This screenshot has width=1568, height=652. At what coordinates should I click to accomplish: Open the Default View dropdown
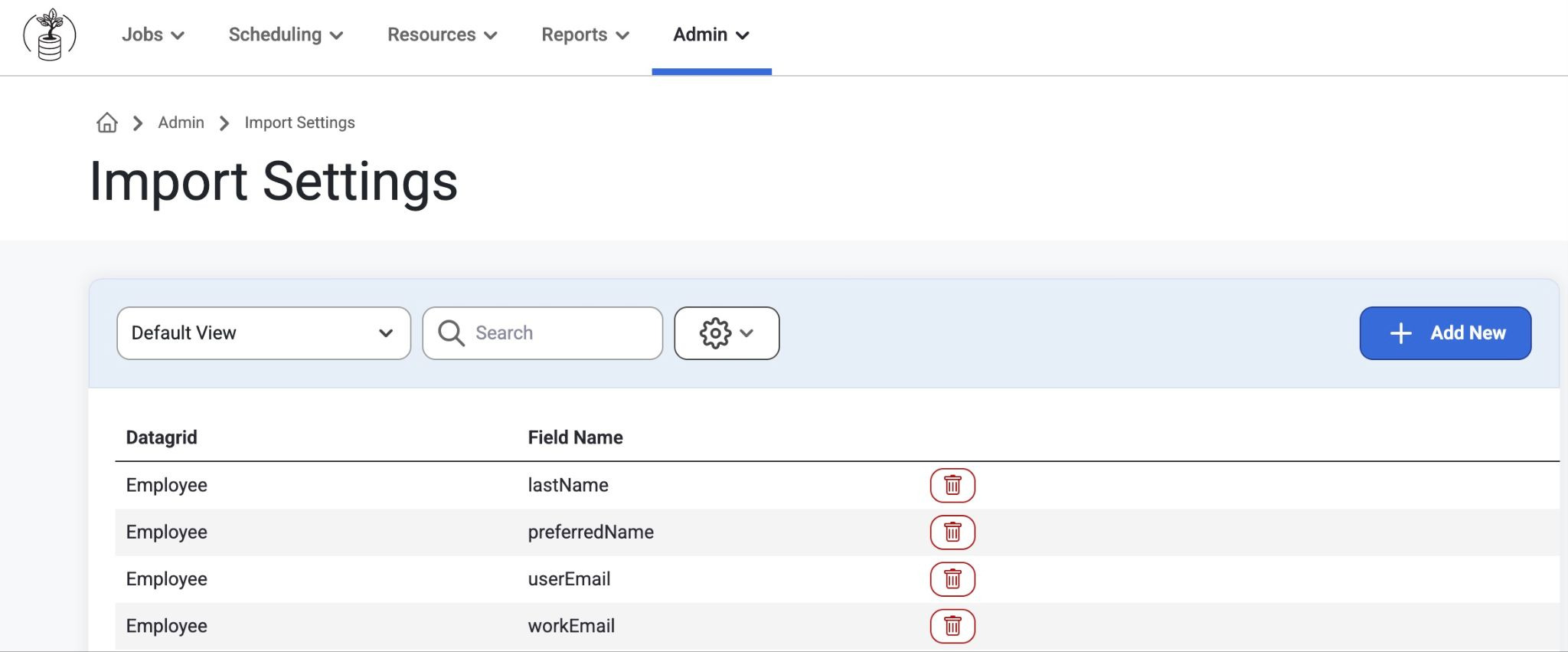click(x=263, y=333)
